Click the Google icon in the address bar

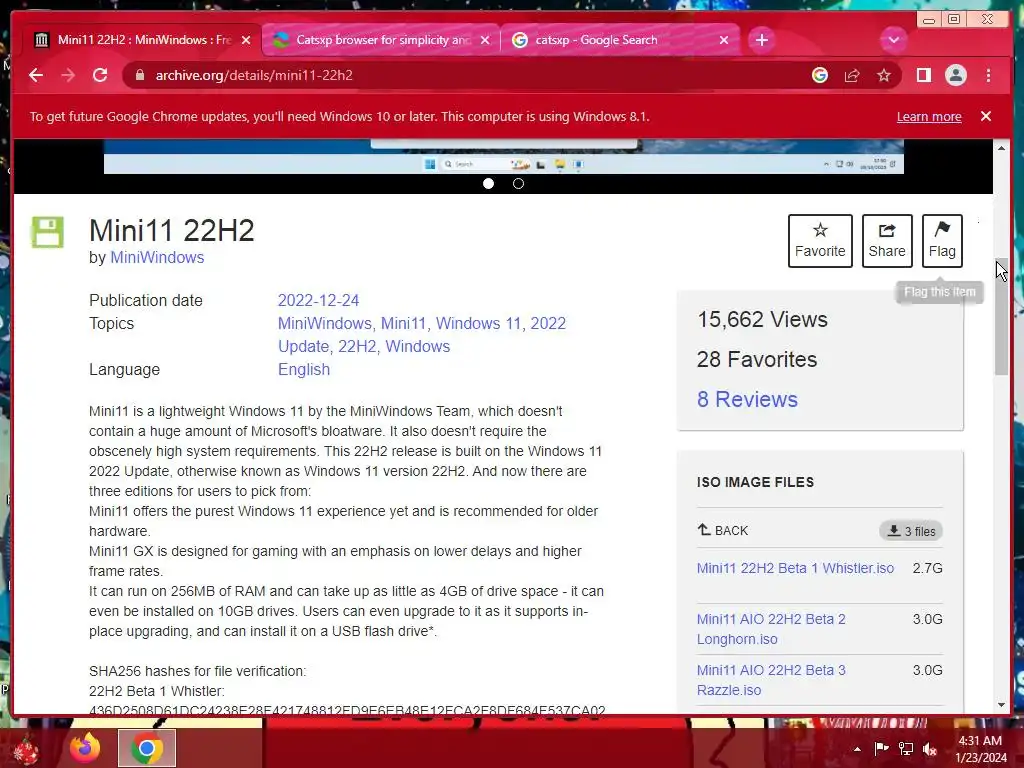[820, 75]
